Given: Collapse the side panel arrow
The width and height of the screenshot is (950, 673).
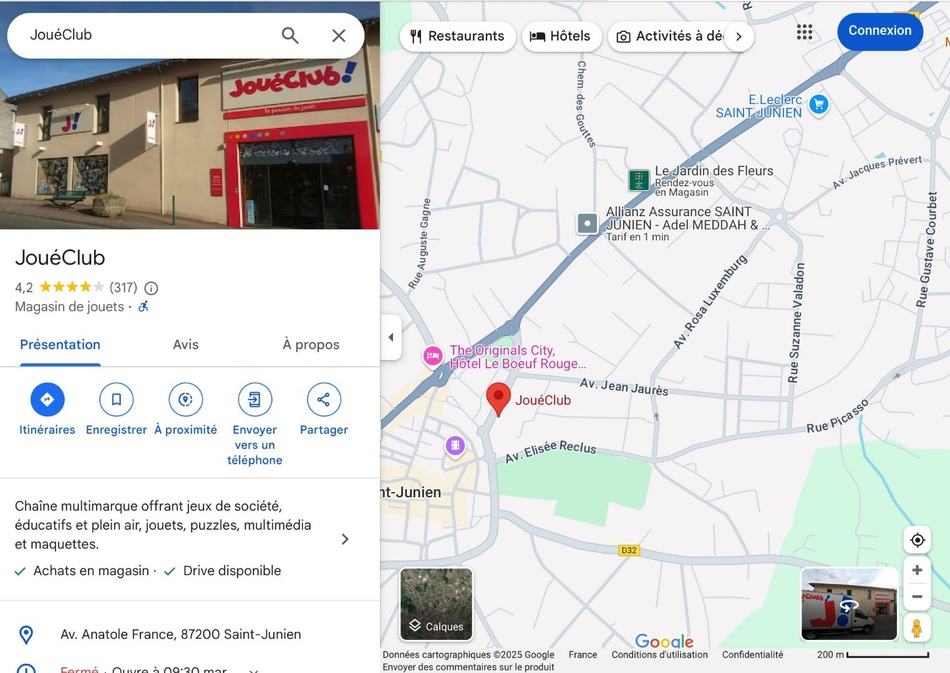Looking at the screenshot, I should click(391, 337).
